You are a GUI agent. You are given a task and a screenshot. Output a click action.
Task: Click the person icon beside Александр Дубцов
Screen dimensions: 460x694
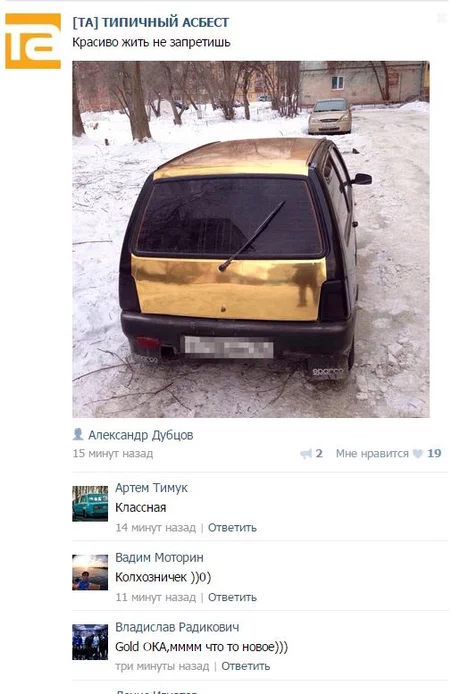[78, 434]
